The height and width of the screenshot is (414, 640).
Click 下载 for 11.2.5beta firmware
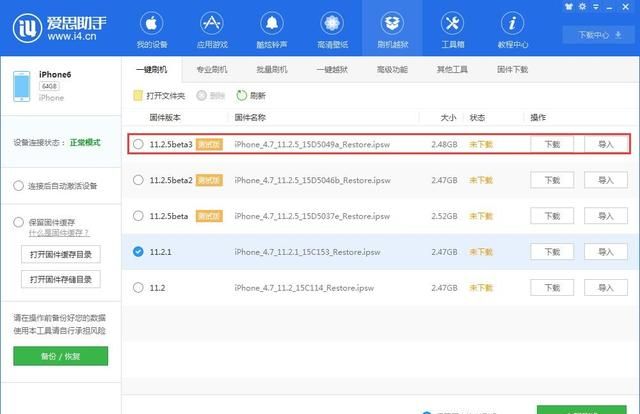tap(552, 216)
